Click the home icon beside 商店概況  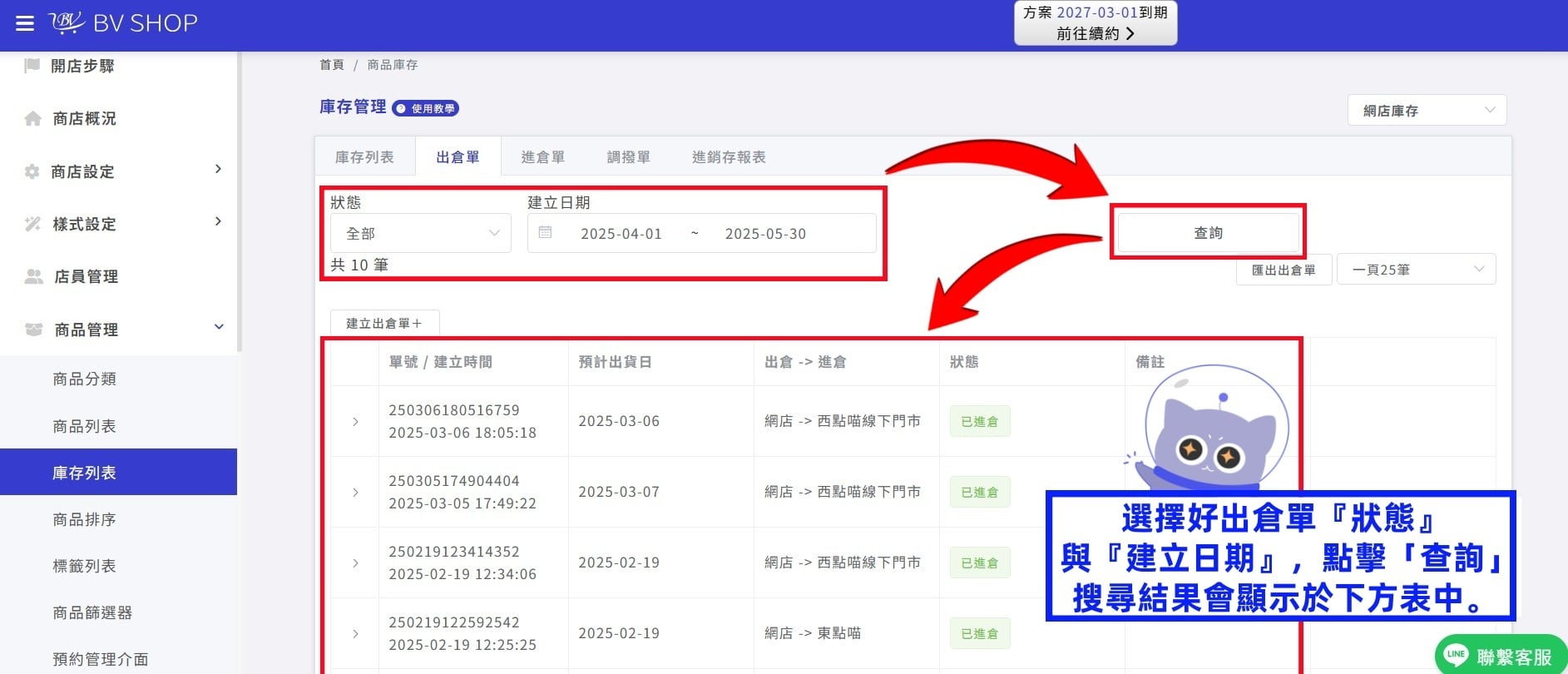tap(33, 118)
